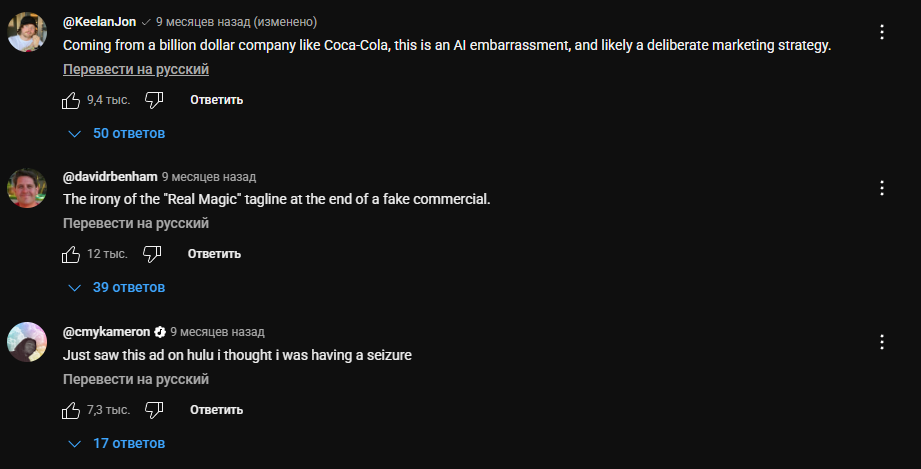The height and width of the screenshot is (469, 921).
Task: Like the @davidrbenham comment
Action: click(71, 254)
